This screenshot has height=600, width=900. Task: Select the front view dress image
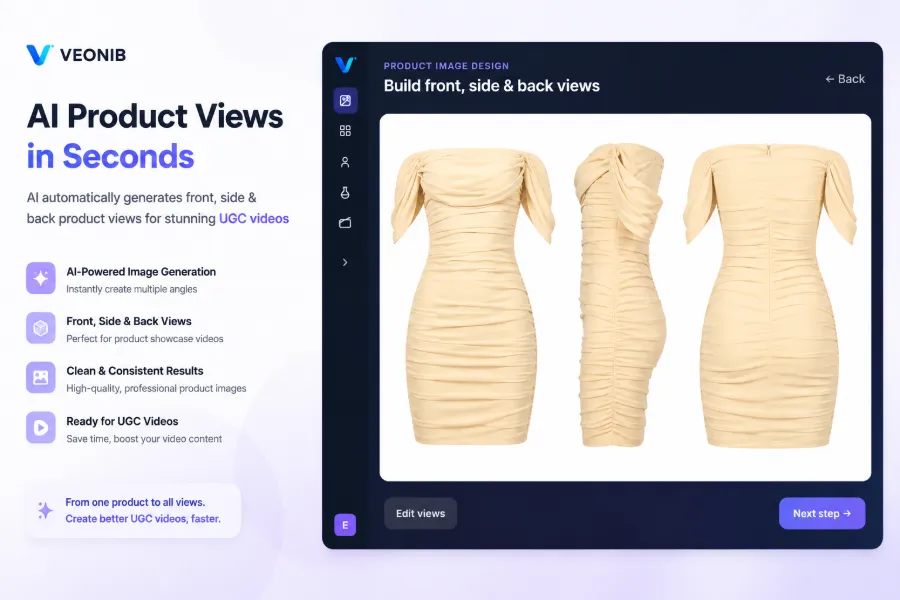pyautogui.click(x=472, y=296)
